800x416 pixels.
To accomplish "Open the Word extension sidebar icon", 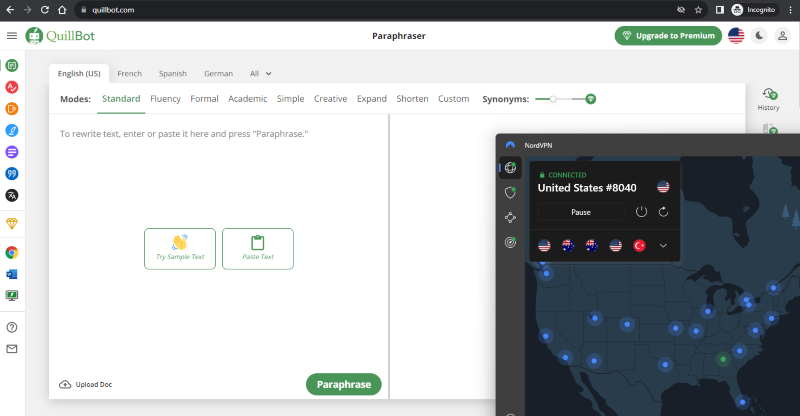I will click(12, 274).
